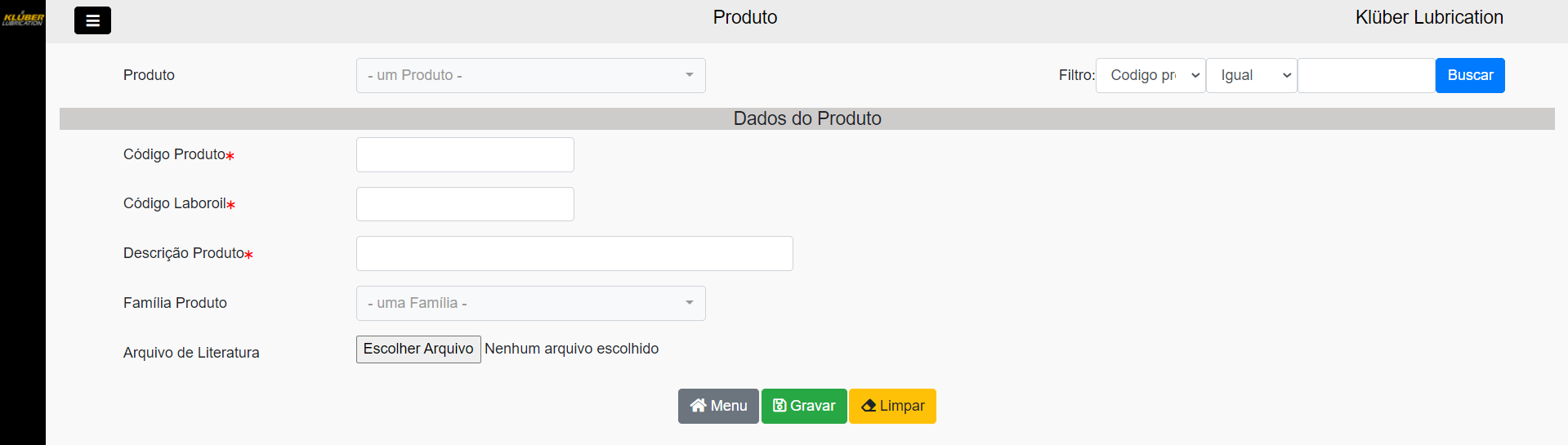Click the Dados do Produto section header
Viewport: 1568px width, 445px height.
click(x=807, y=118)
